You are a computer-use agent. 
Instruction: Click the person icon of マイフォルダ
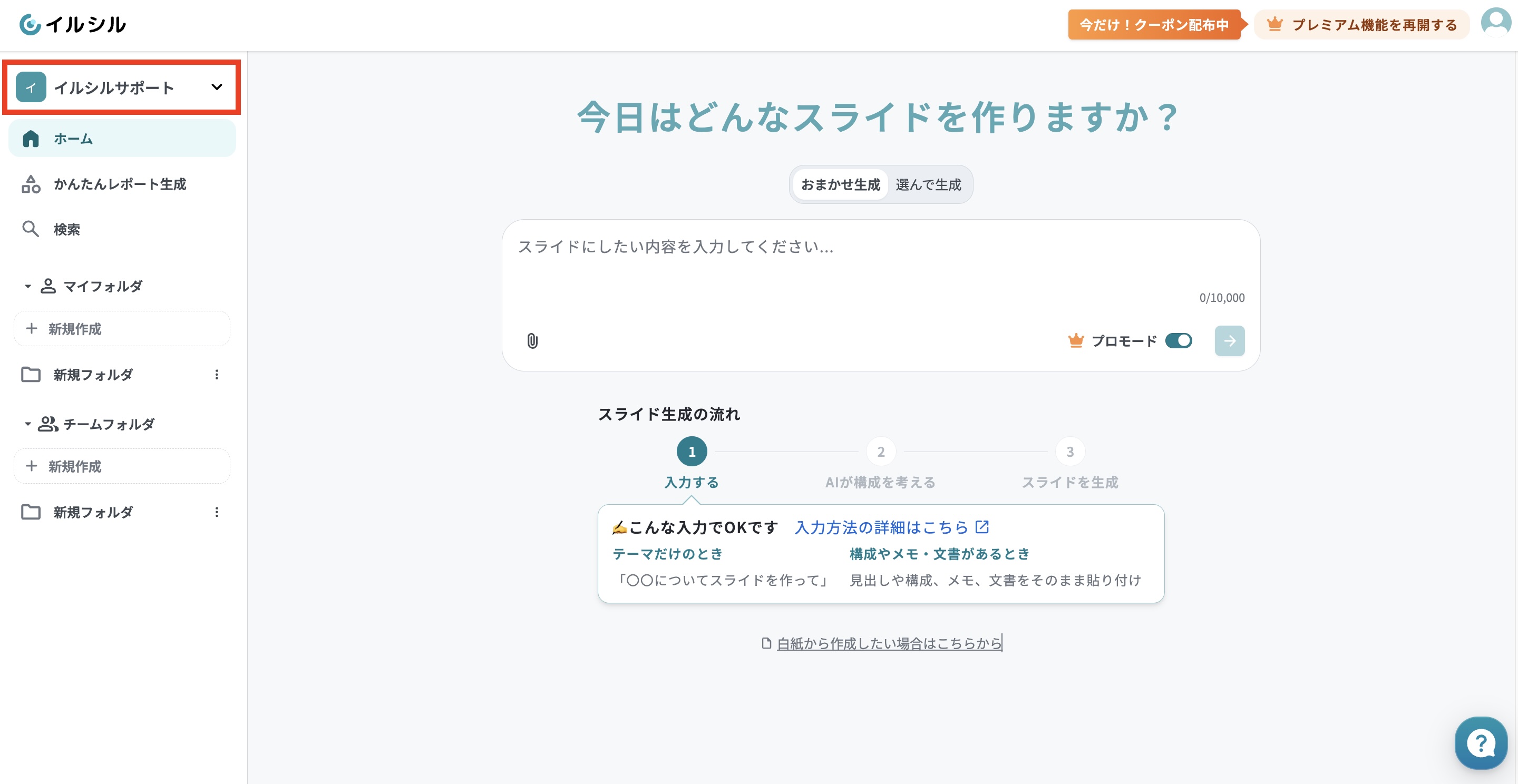click(x=48, y=286)
